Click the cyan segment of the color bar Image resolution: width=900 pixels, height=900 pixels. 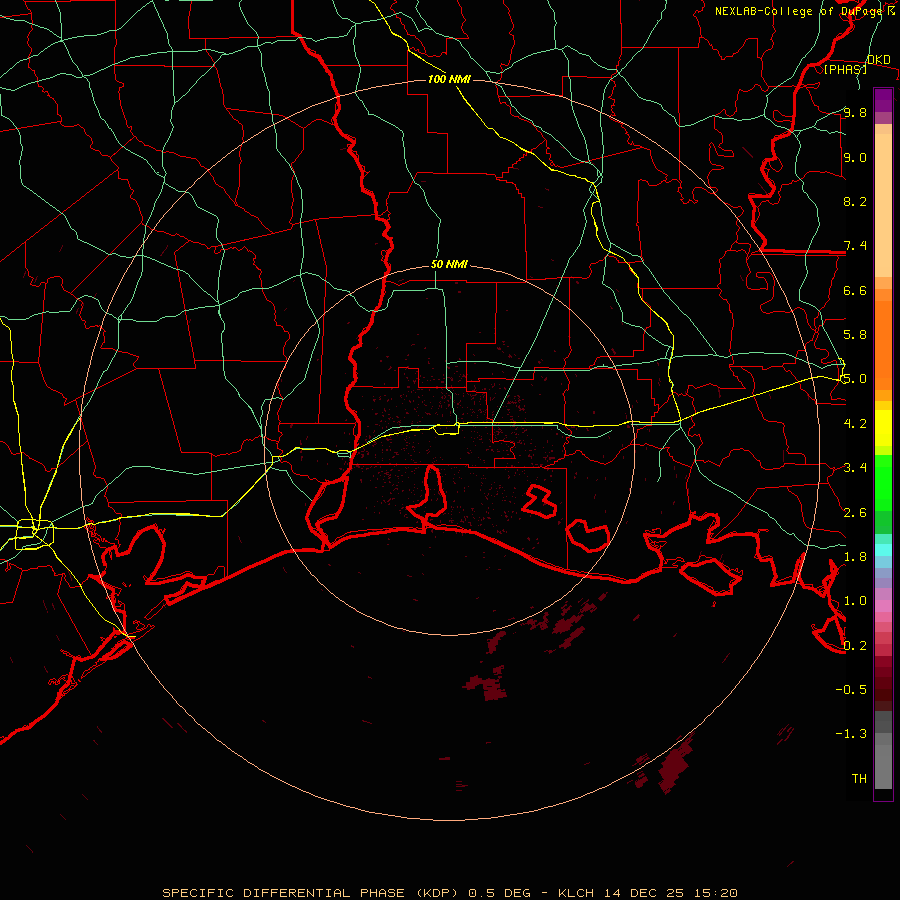pyautogui.click(x=883, y=550)
